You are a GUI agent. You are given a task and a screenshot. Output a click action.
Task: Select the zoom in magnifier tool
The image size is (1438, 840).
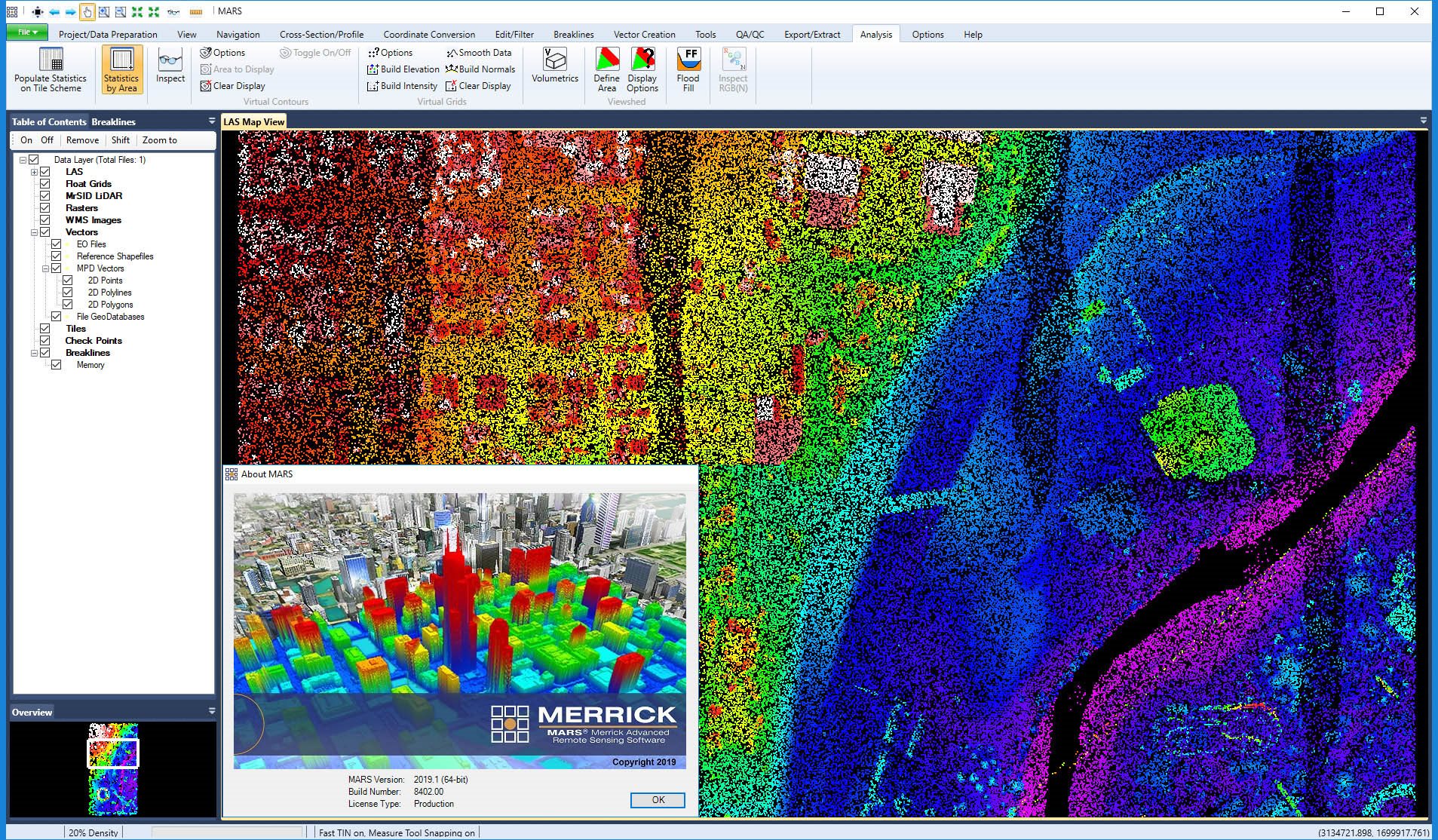click(x=103, y=12)
